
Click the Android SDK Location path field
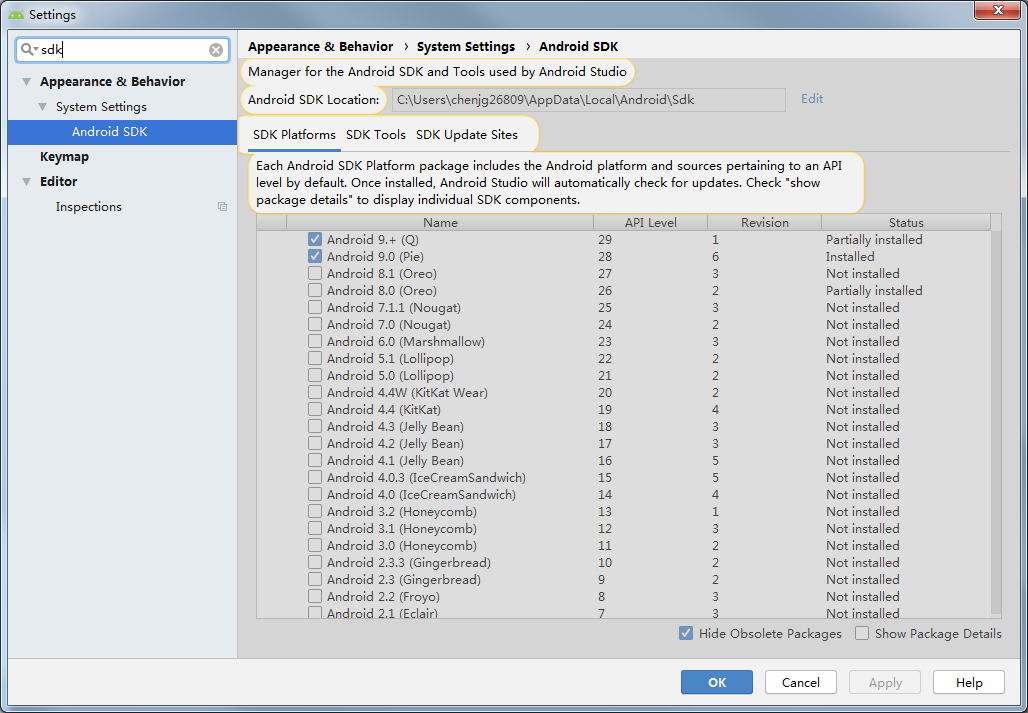[589, 100]
